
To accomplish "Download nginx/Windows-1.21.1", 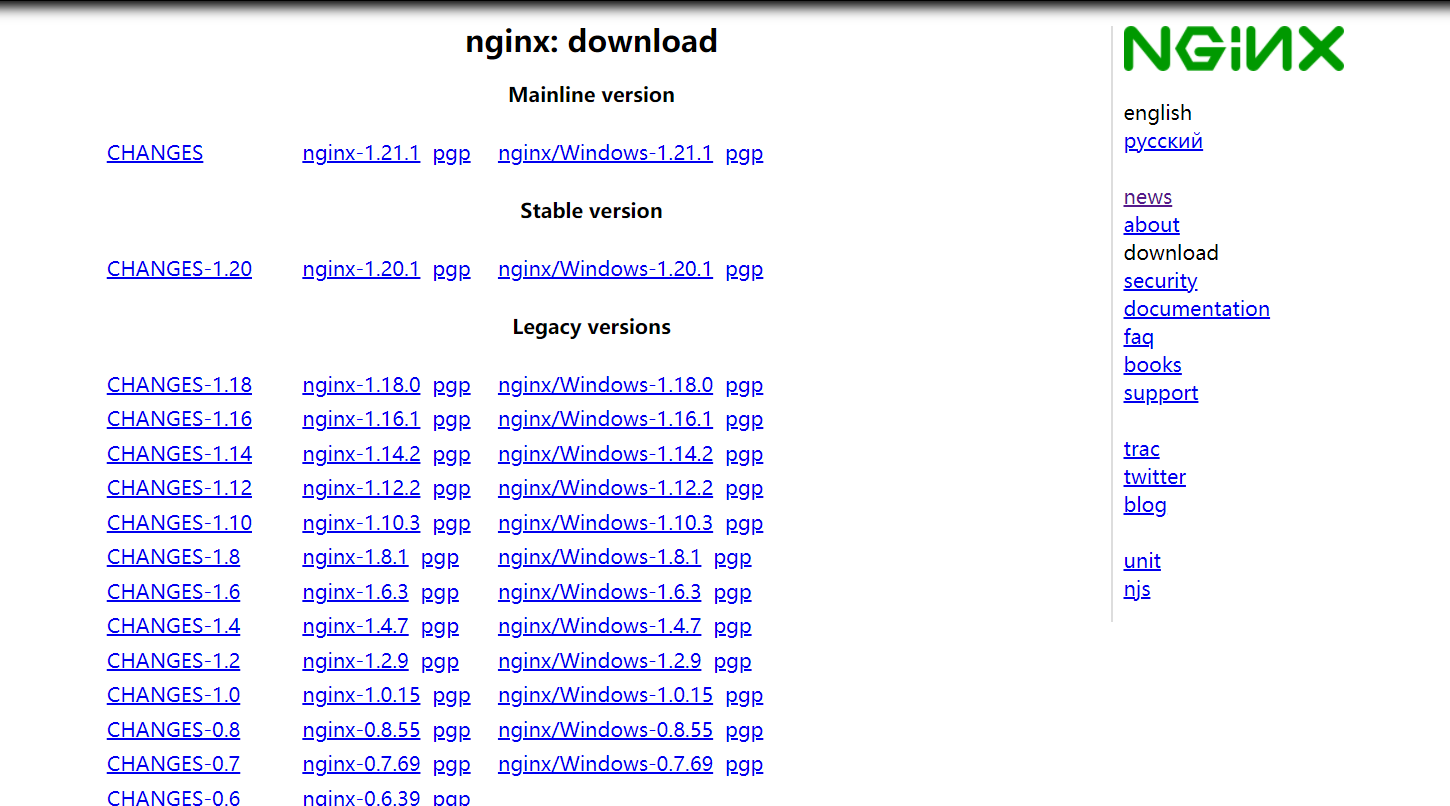I will pyautogui.click(x=605, y=153).
